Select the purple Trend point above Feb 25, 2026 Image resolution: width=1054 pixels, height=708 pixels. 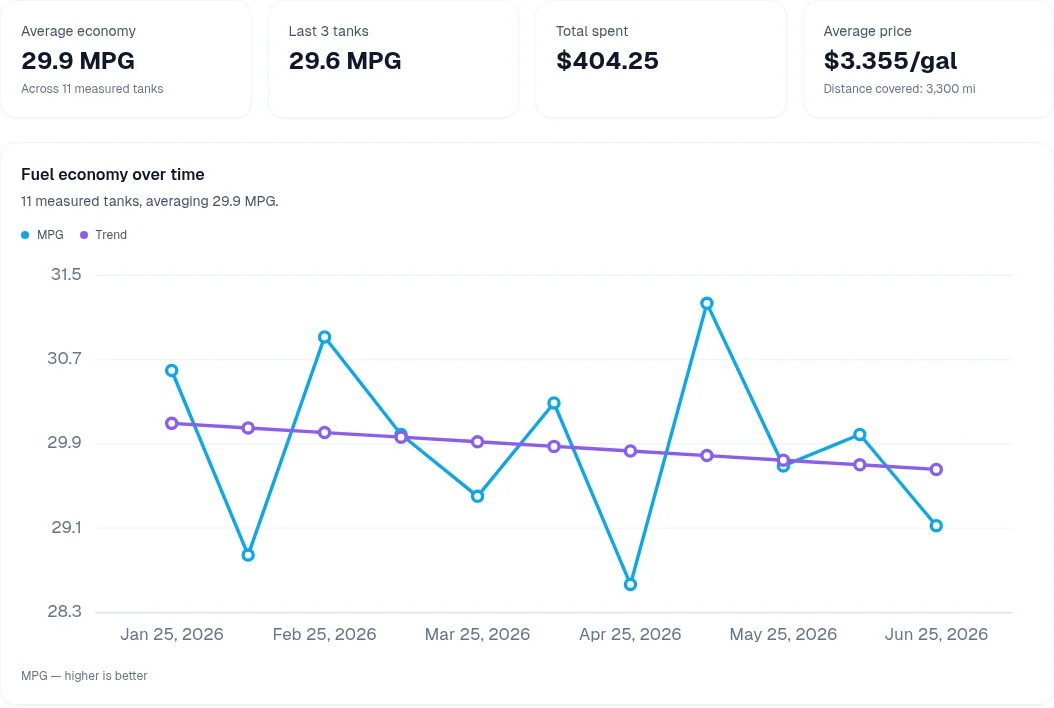[325, 432]
